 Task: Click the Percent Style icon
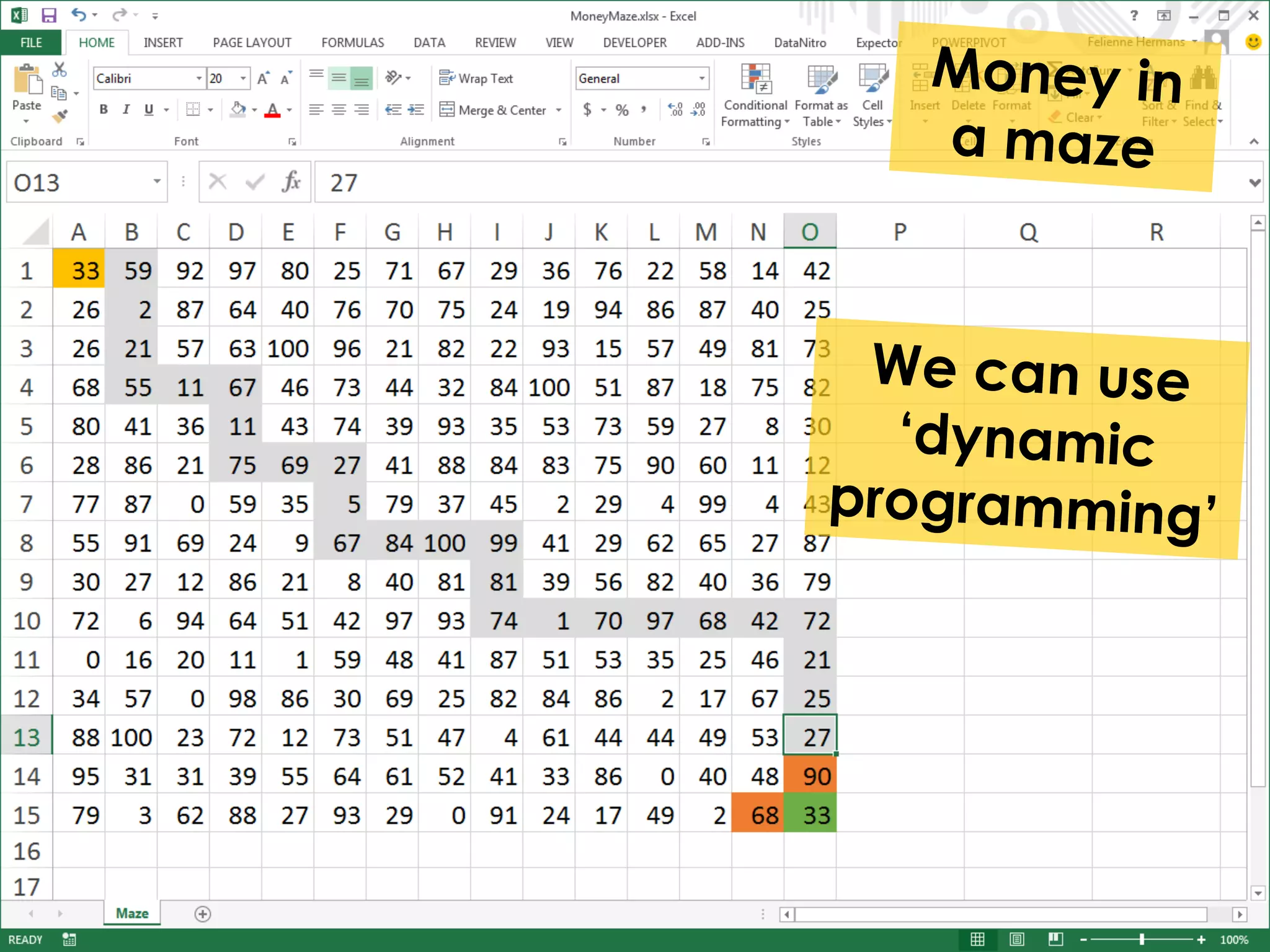622,110
